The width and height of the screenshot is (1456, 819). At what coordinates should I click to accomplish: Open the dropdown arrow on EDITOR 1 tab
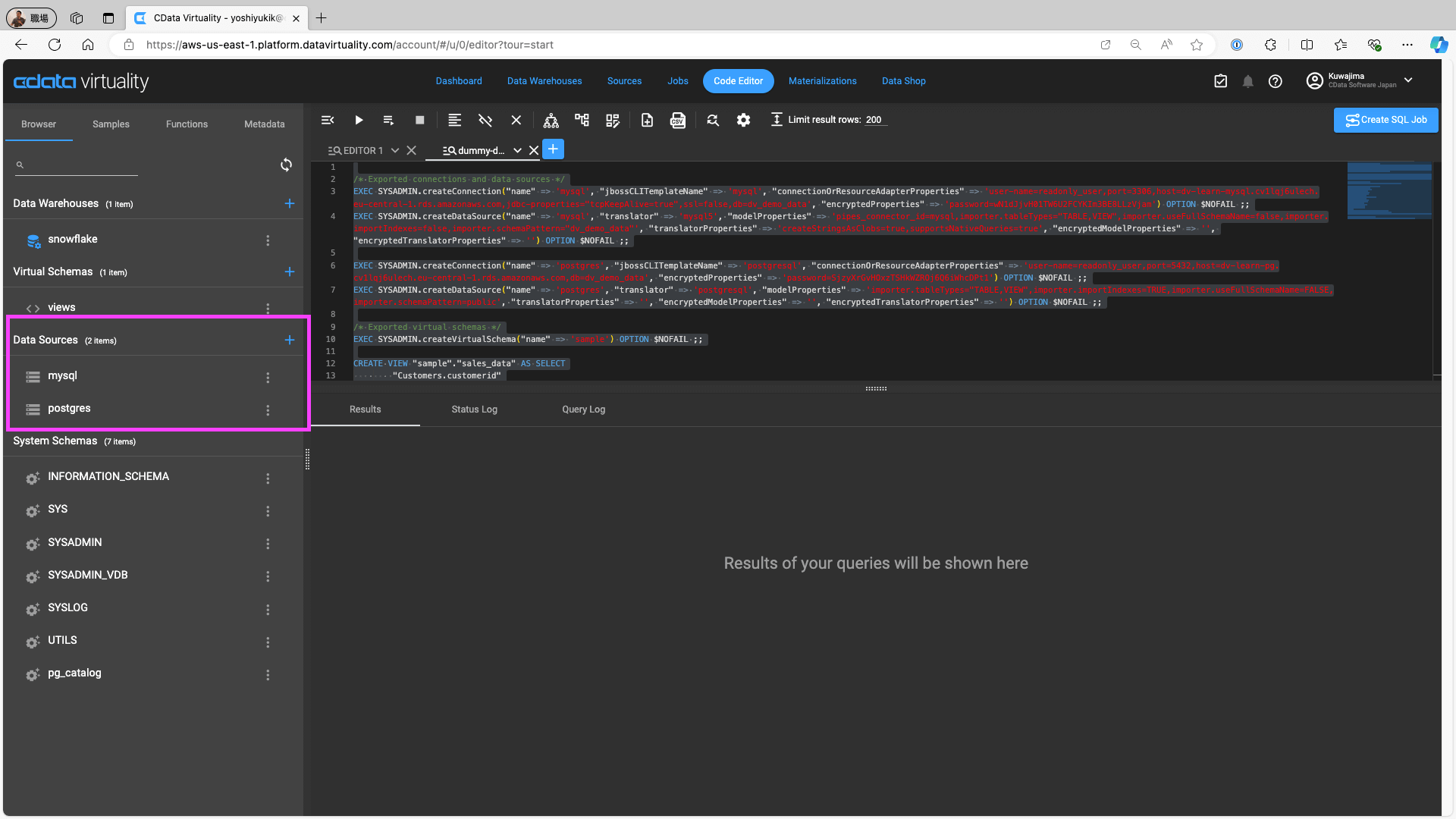coord(395,150)
